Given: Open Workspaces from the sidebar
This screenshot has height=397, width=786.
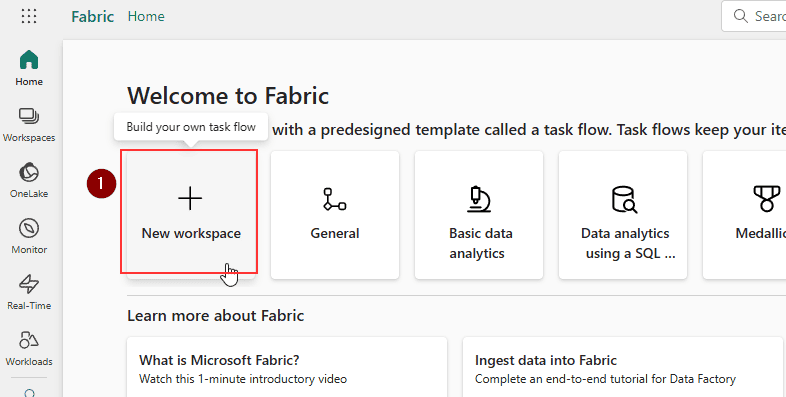Looking at the screenshot, I should pyautogui.click(x=29, y=125).
